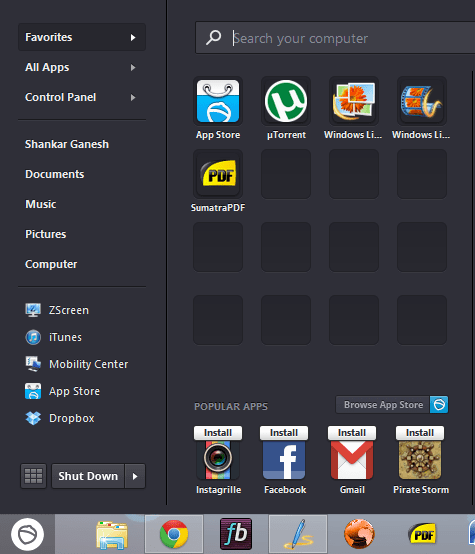Install the Instagrille app

(x=218, y=433)
